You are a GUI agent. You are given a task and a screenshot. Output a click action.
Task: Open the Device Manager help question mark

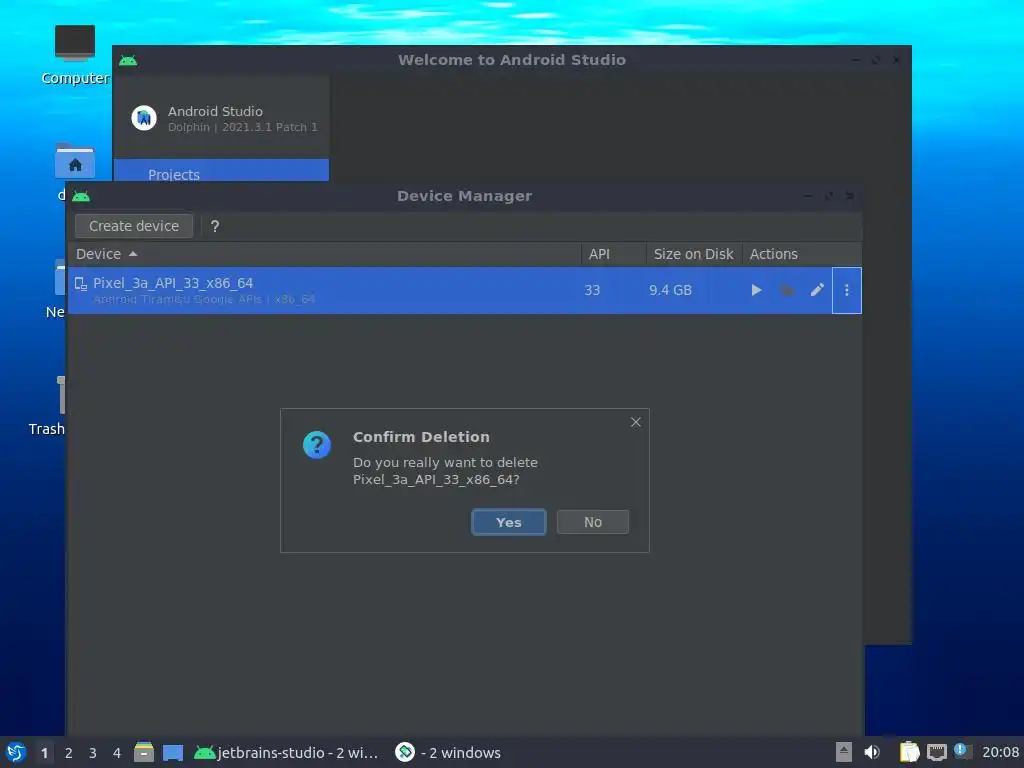[x=215, y=226]
